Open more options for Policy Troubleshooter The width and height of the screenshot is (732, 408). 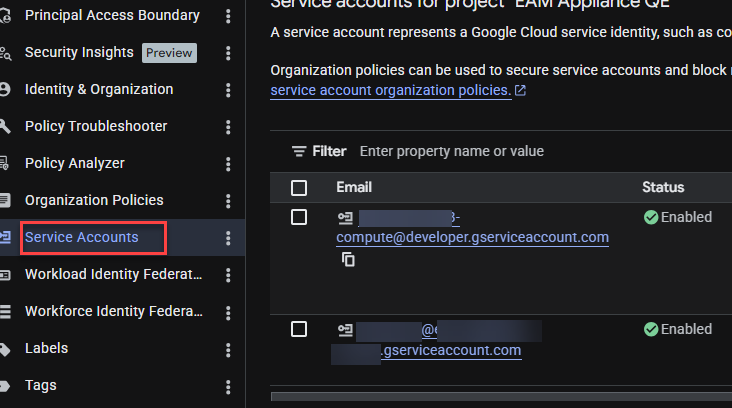pyautogui.click(x=228, y=127)
